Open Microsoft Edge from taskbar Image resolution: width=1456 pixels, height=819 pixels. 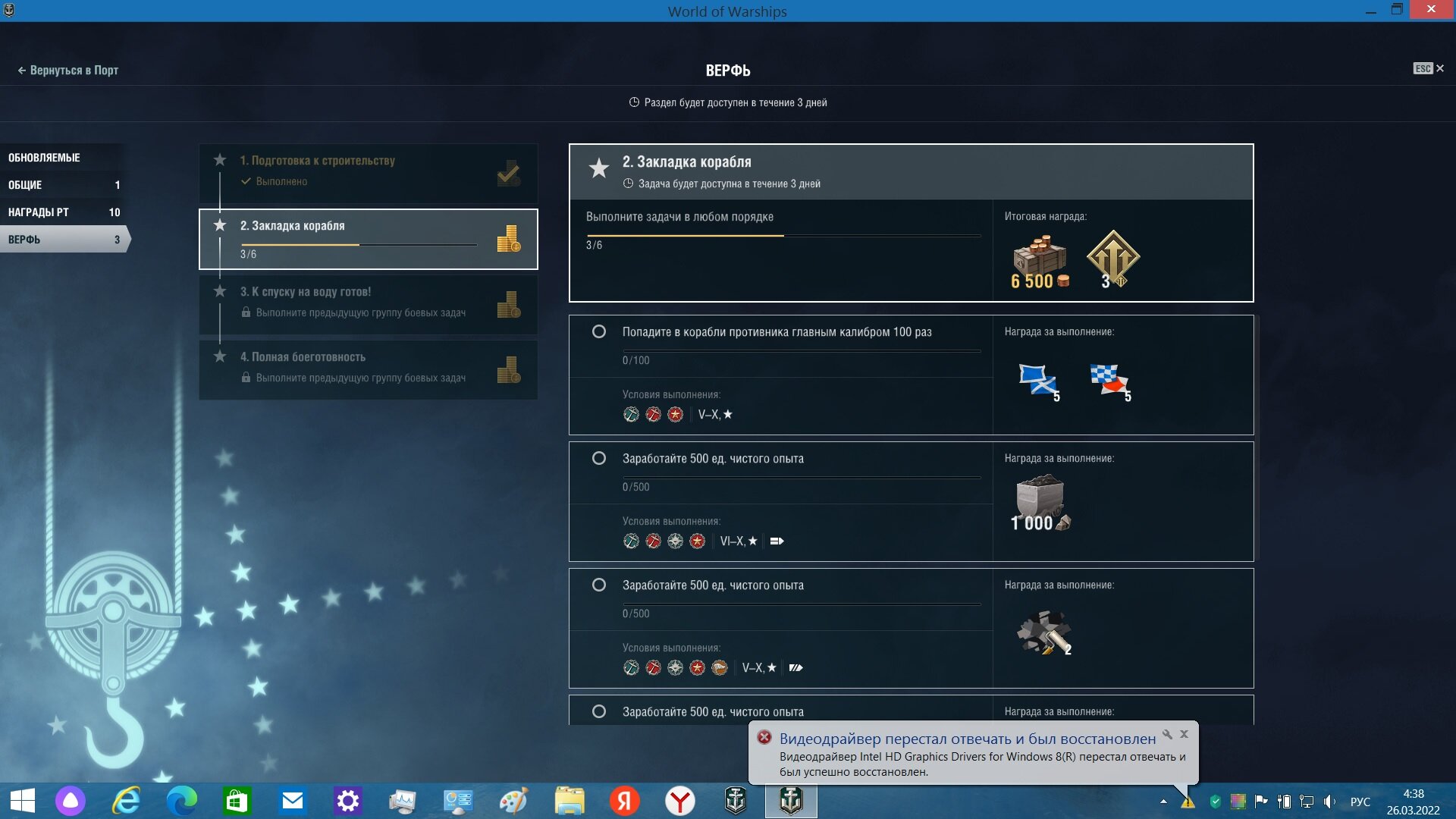click(x=182, y=801)
